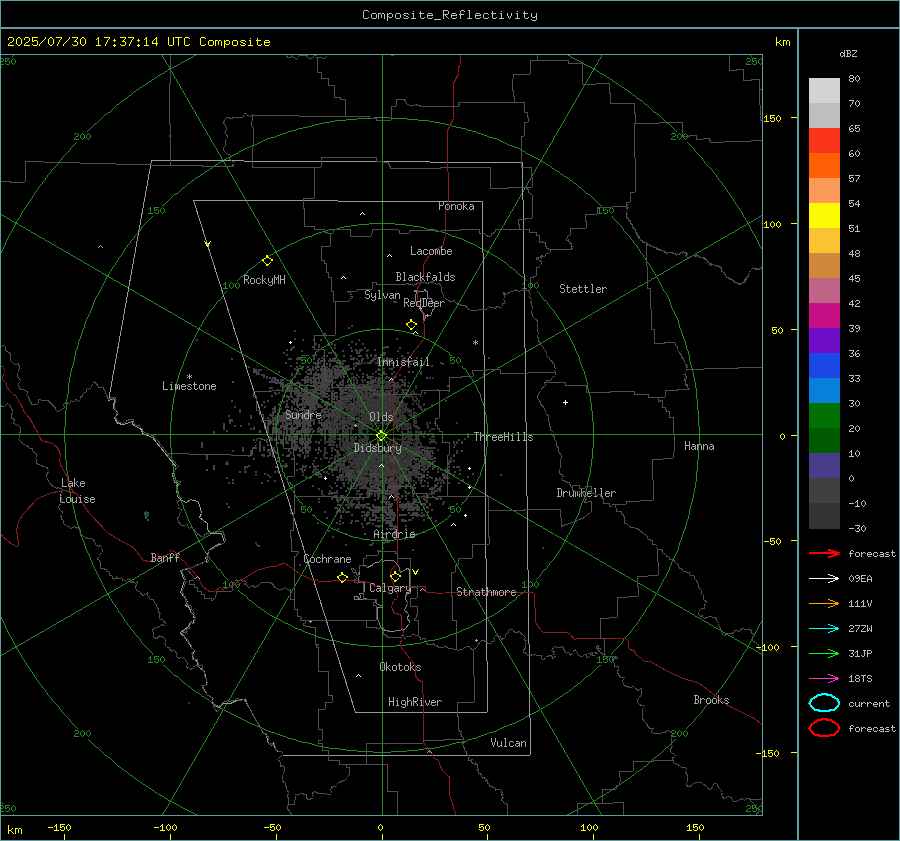
Task: Select the Innisfail city label
Action: pos(404,362)
